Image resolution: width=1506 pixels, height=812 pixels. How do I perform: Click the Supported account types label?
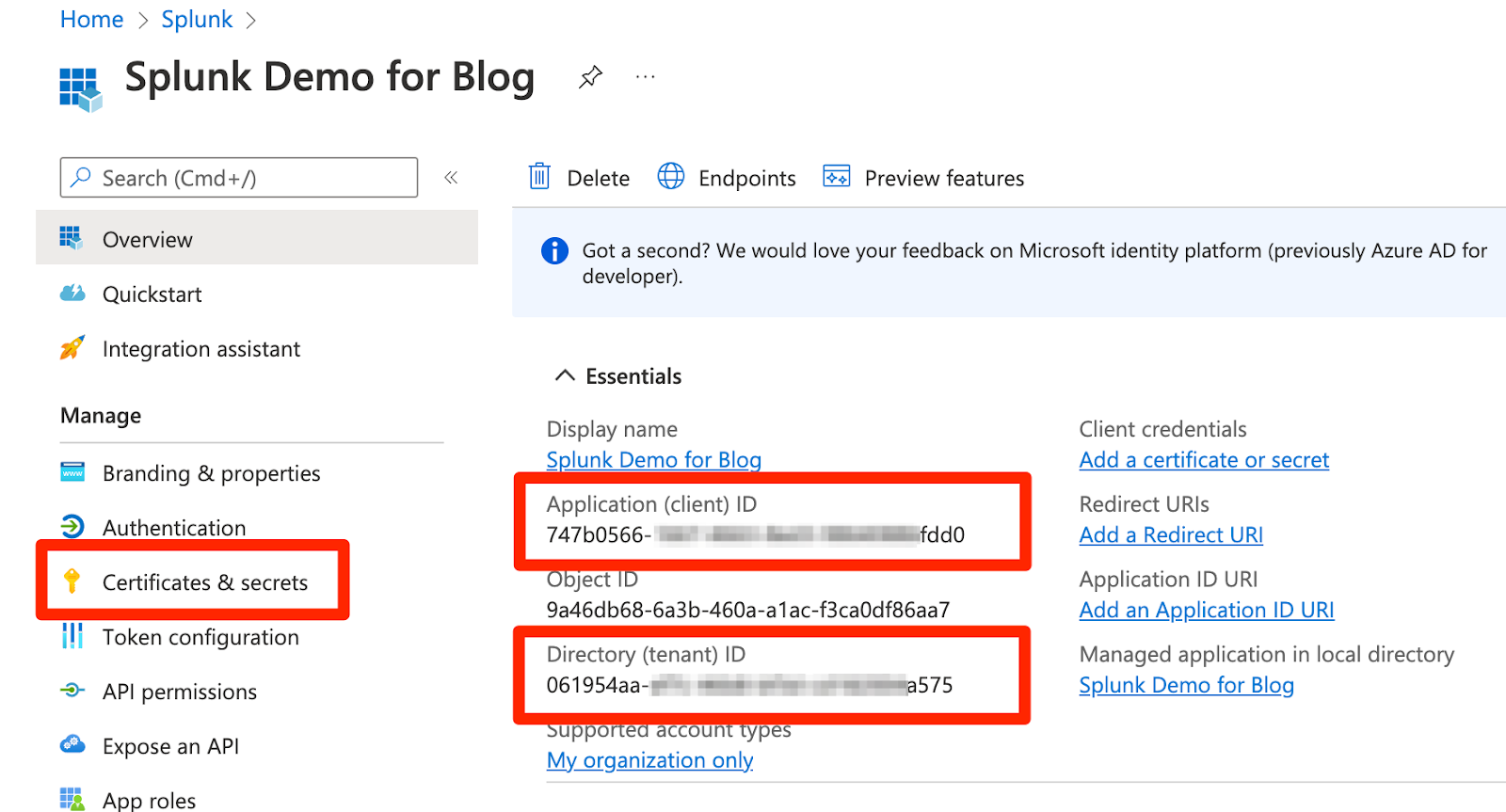(668, 730)
